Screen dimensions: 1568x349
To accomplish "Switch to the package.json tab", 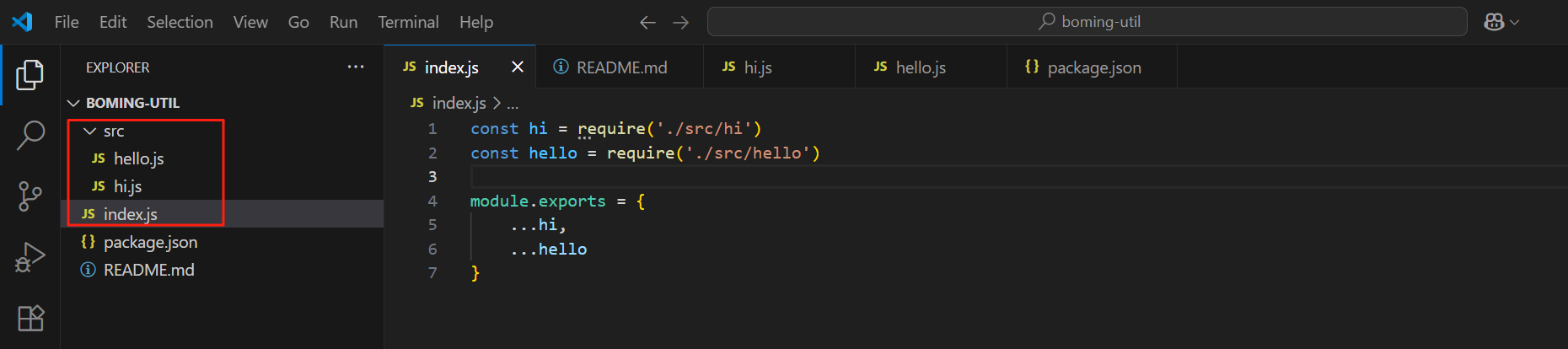I will (1093, 67).
